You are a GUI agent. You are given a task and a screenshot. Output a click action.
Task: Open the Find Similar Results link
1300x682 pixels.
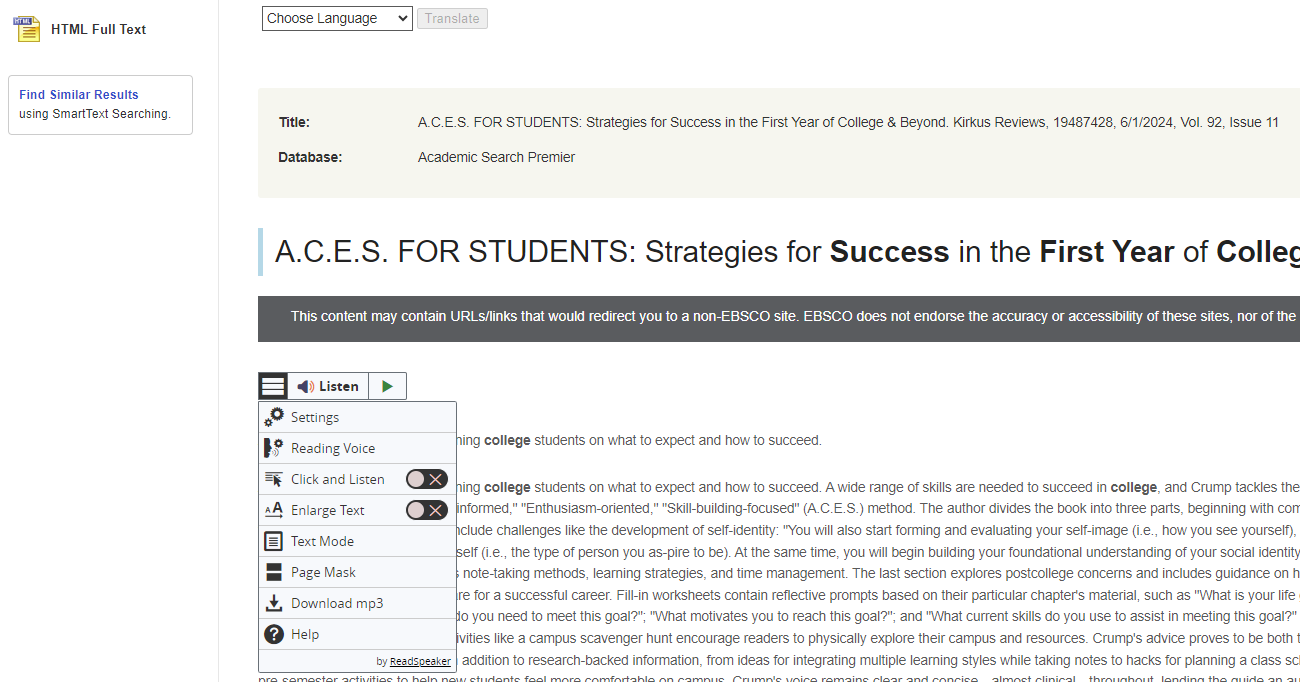(x=79, y=95)
